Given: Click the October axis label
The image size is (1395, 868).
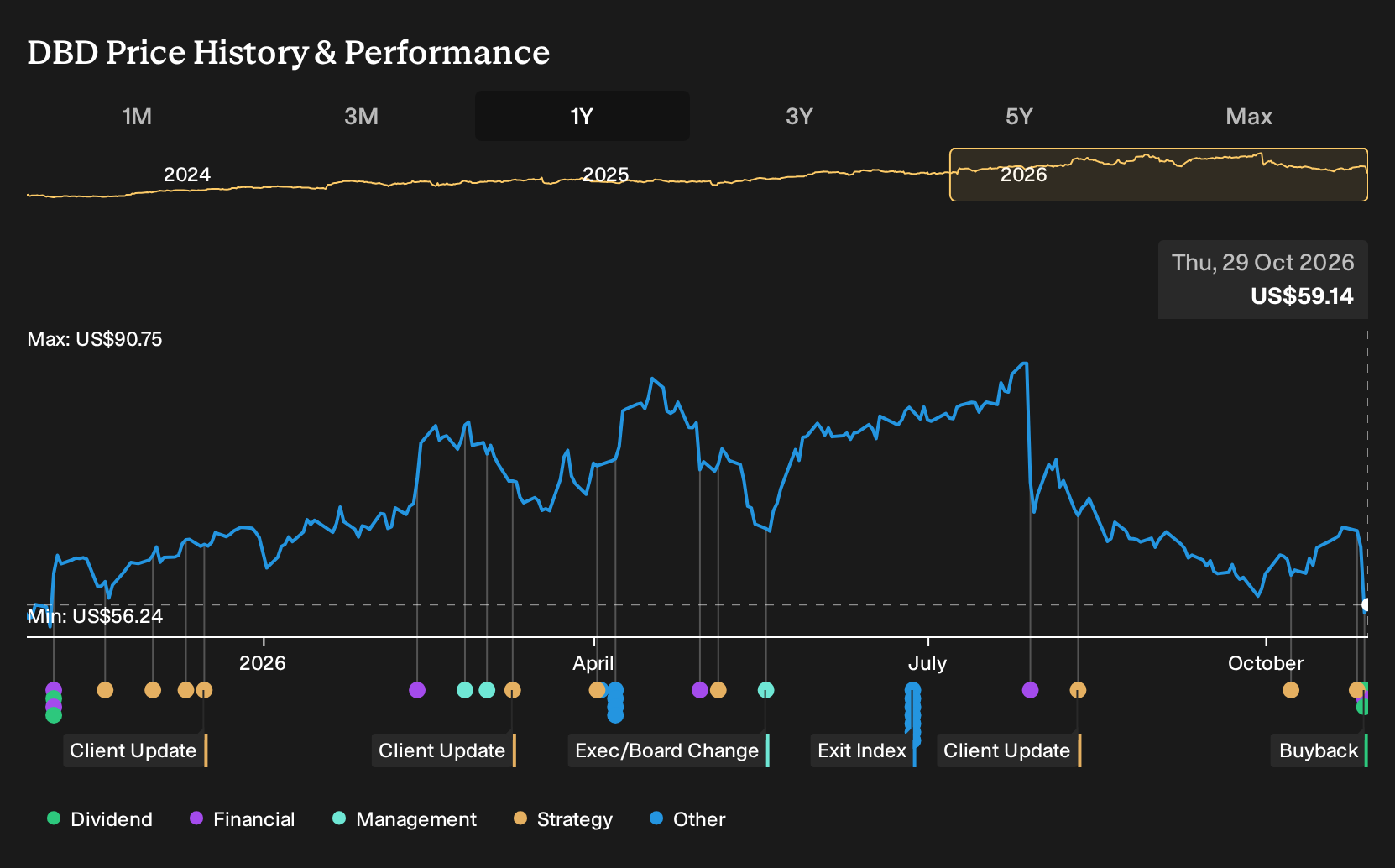Looking at the screenshot, I should click(1266, 663).
